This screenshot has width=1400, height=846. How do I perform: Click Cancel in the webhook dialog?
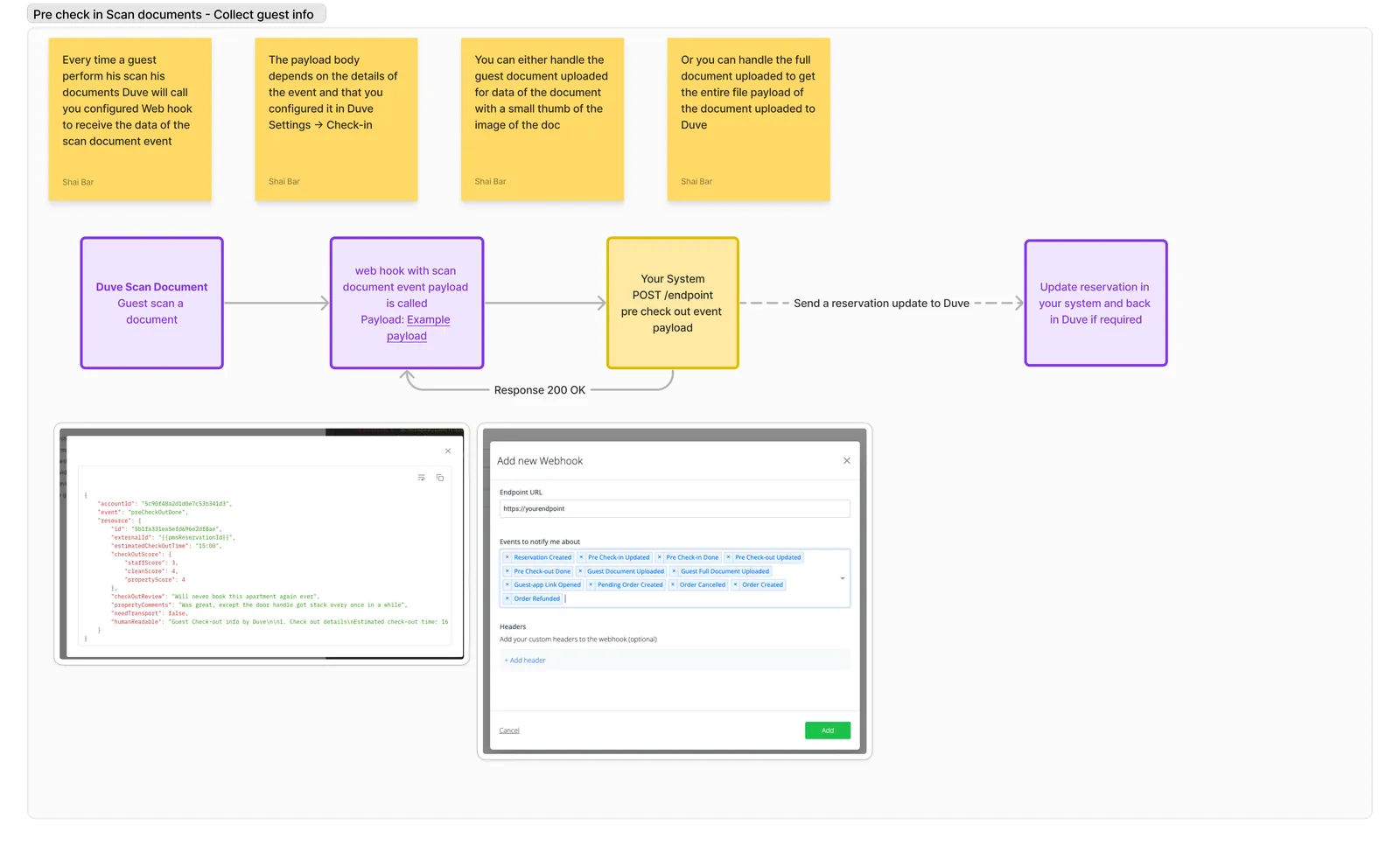[x=509, y=731]
